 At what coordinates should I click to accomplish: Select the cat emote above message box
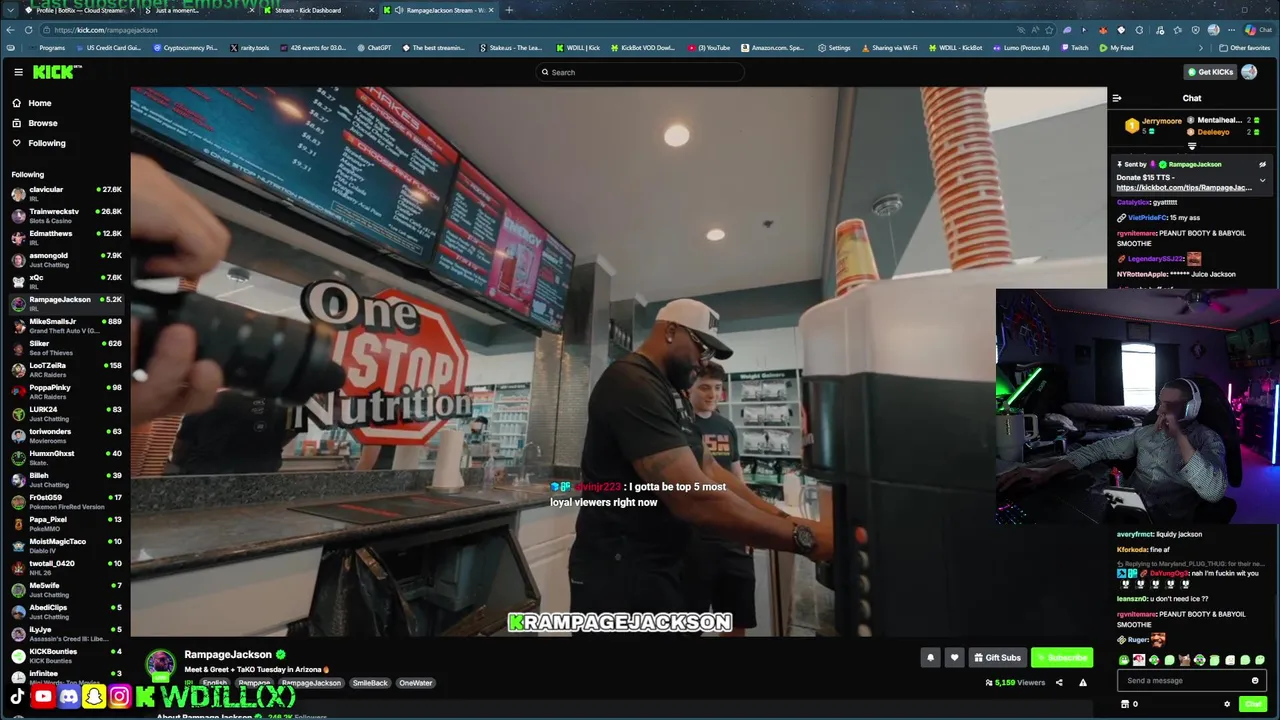[x=1184, y=660]
